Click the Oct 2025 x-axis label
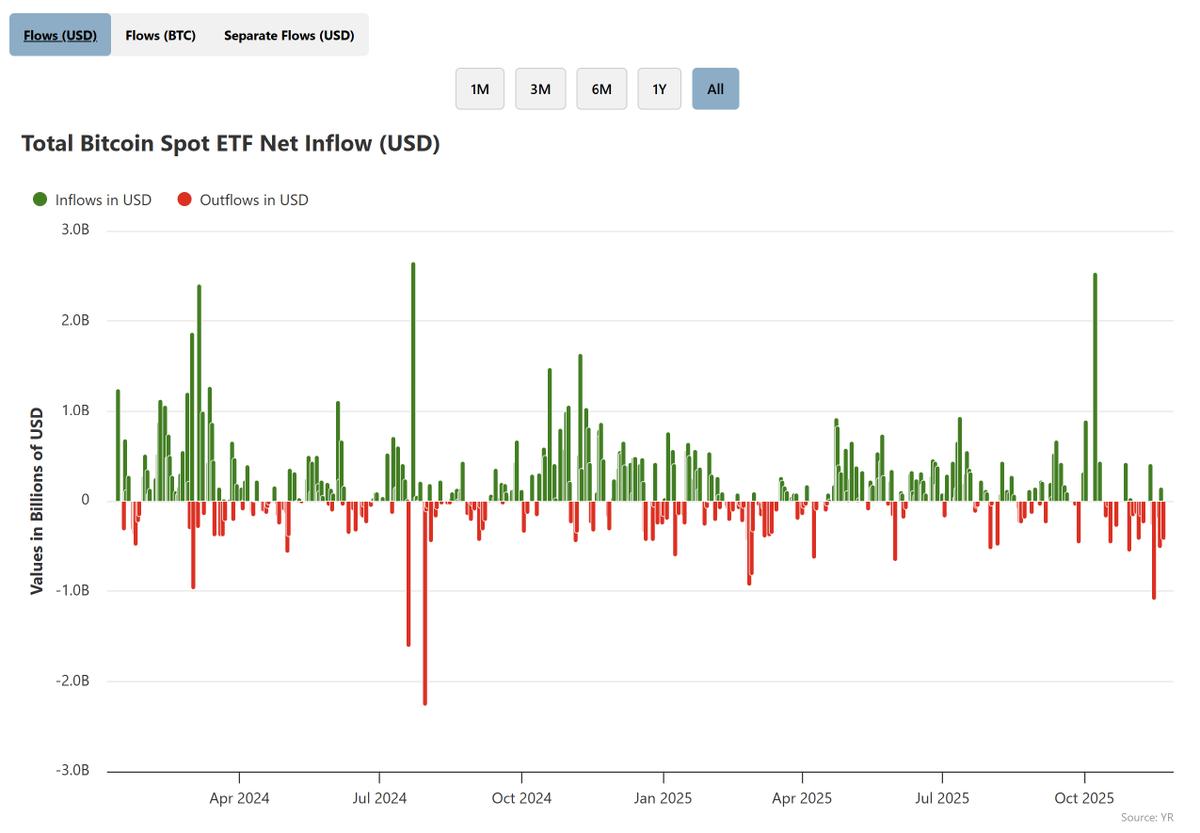1200x833 pixels. tap(1085, 798)
